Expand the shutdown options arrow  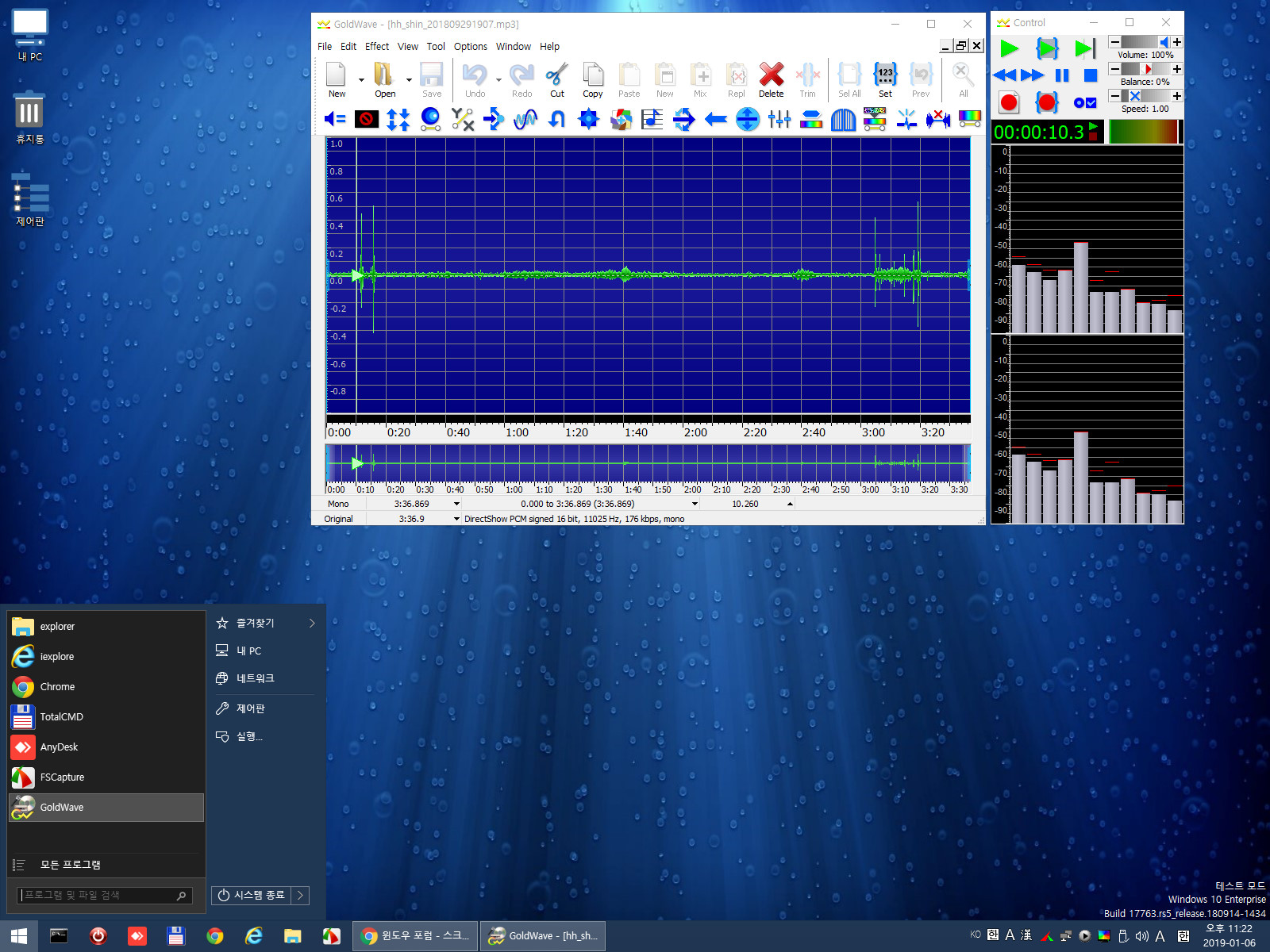pos(300,895)
